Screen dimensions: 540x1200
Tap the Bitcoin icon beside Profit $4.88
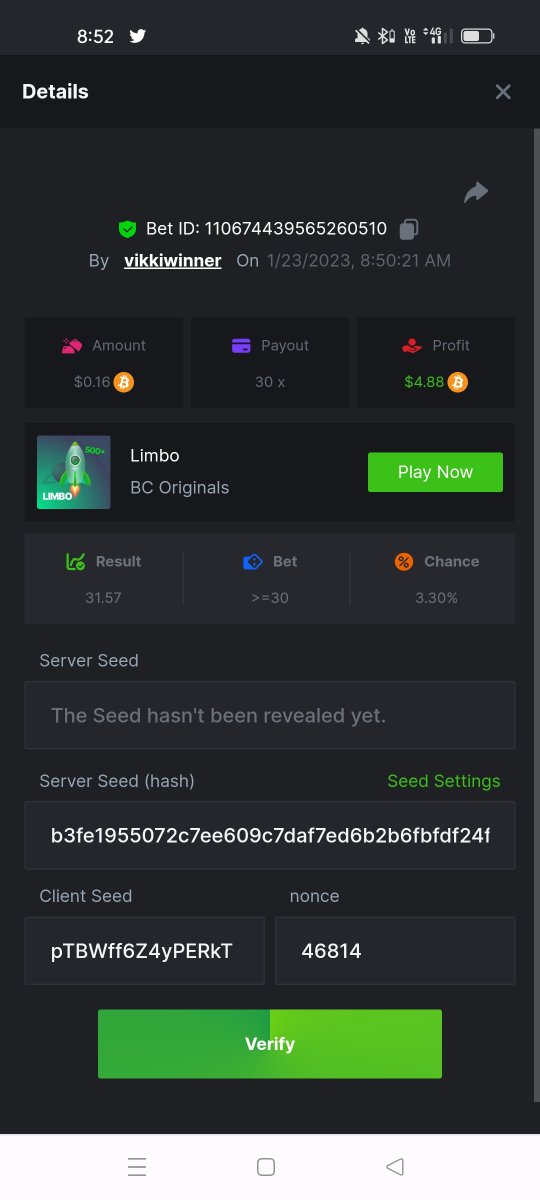[457, 382]
